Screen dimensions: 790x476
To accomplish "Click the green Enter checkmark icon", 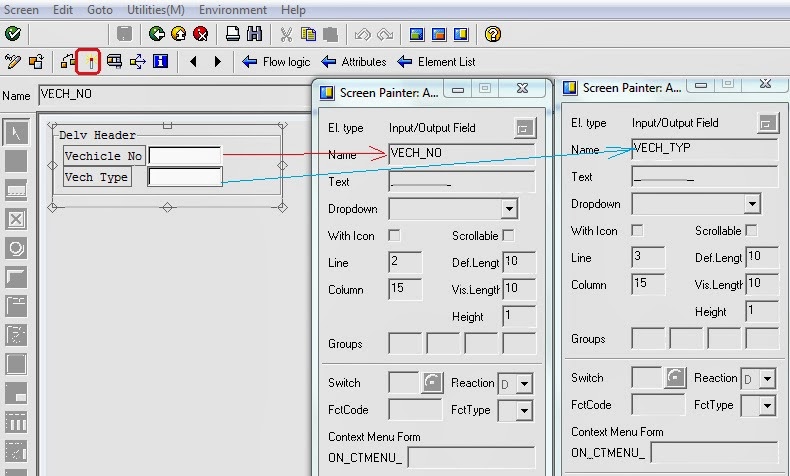I will [x=12, y=34].
